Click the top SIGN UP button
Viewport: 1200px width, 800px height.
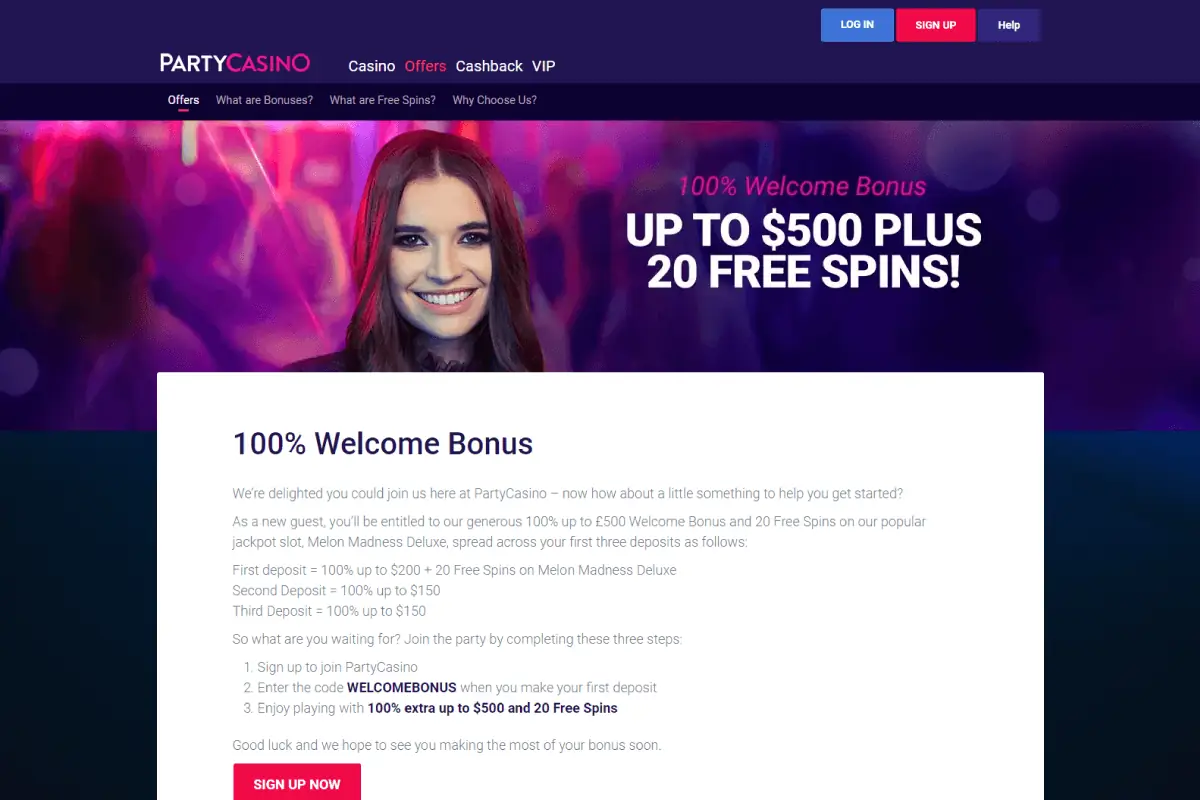point(935,25)
